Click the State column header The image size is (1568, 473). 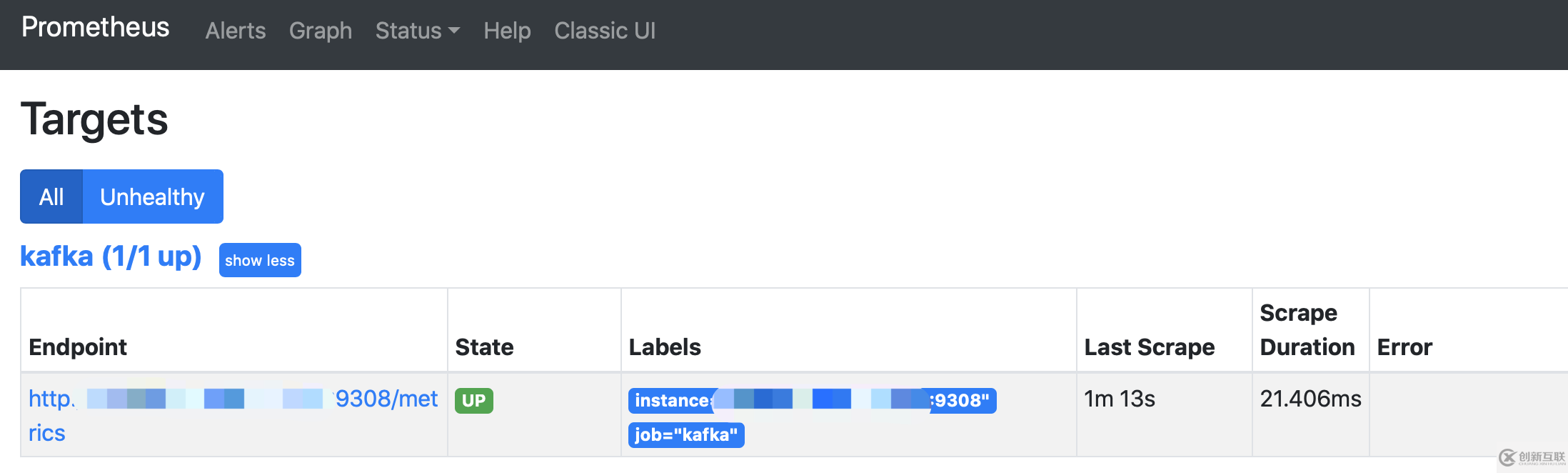tap(484, 347)
